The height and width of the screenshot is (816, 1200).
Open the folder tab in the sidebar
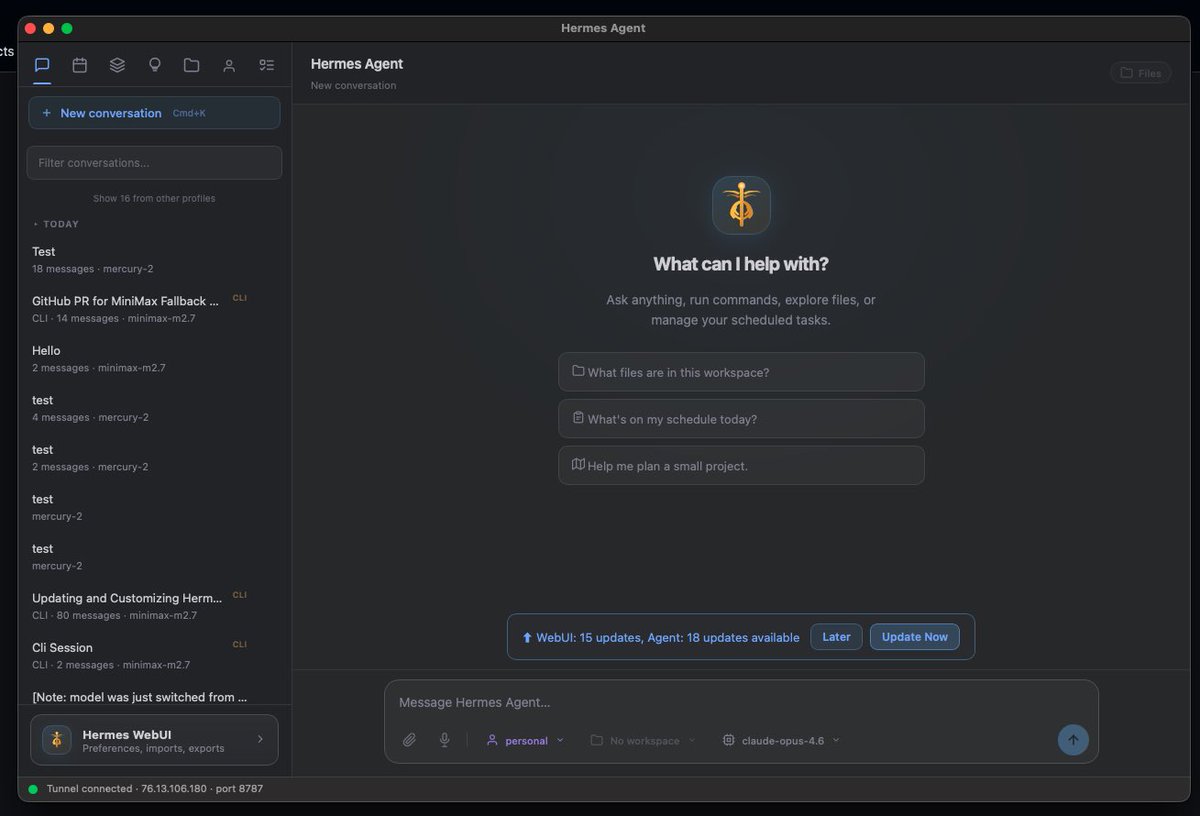click(x=191, y=65)
